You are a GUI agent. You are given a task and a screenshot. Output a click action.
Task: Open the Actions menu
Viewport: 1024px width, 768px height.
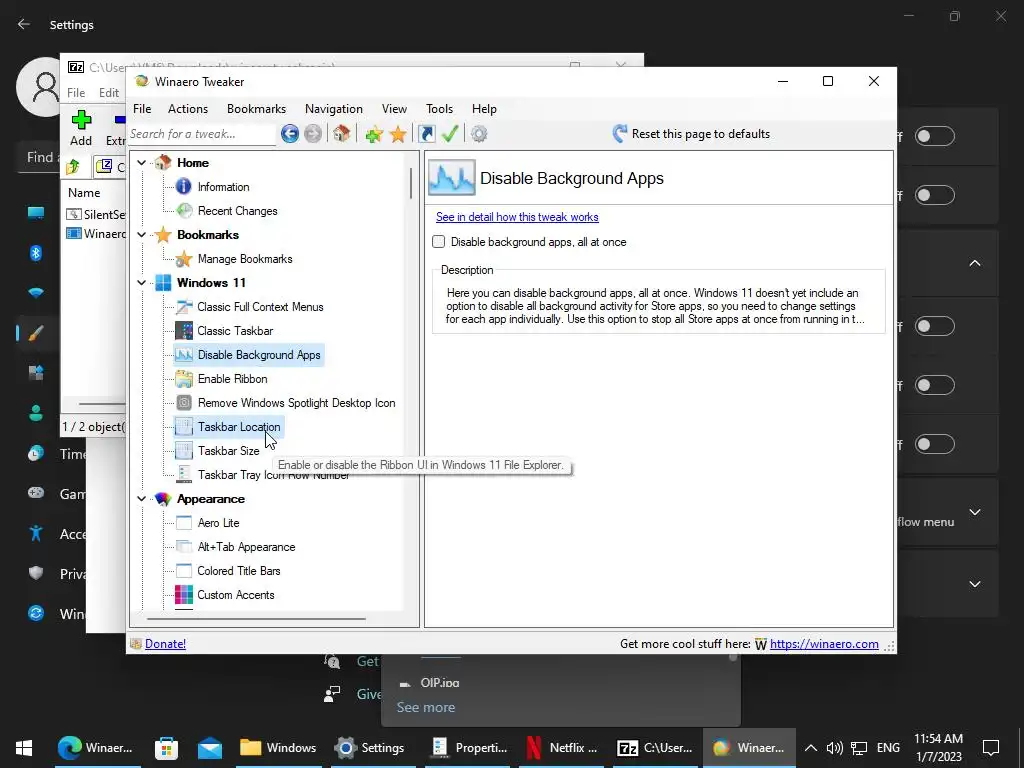187,109
